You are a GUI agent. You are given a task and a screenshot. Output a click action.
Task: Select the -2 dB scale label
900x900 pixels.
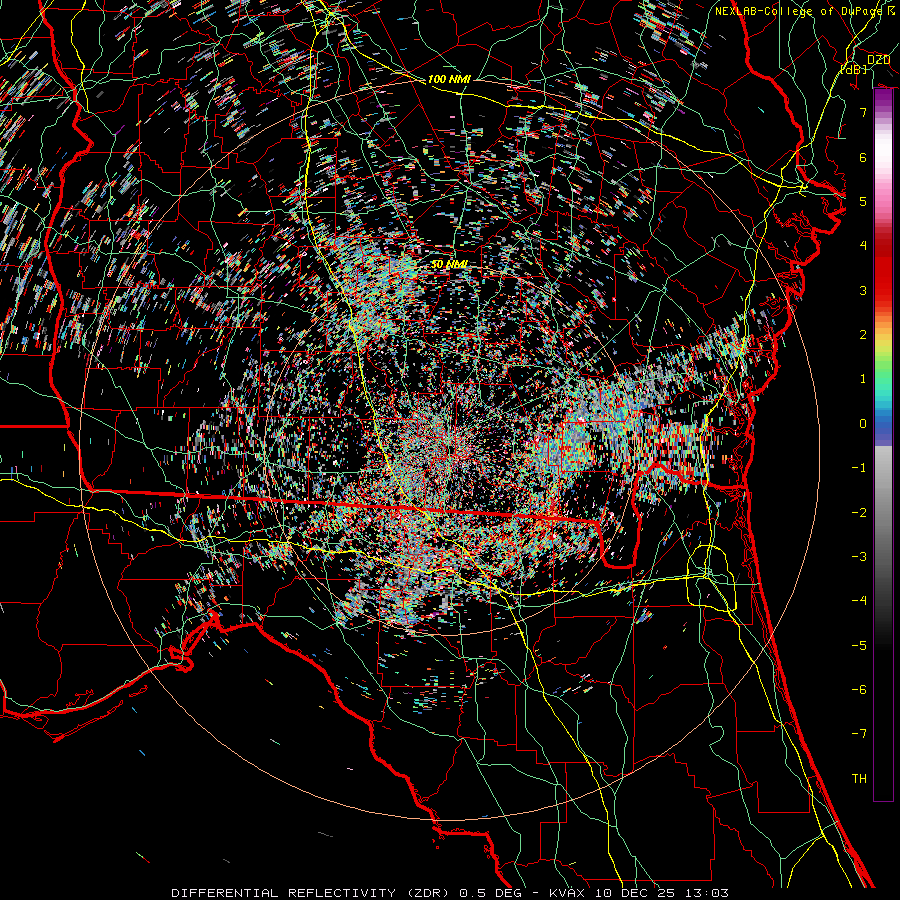(859, 513)
